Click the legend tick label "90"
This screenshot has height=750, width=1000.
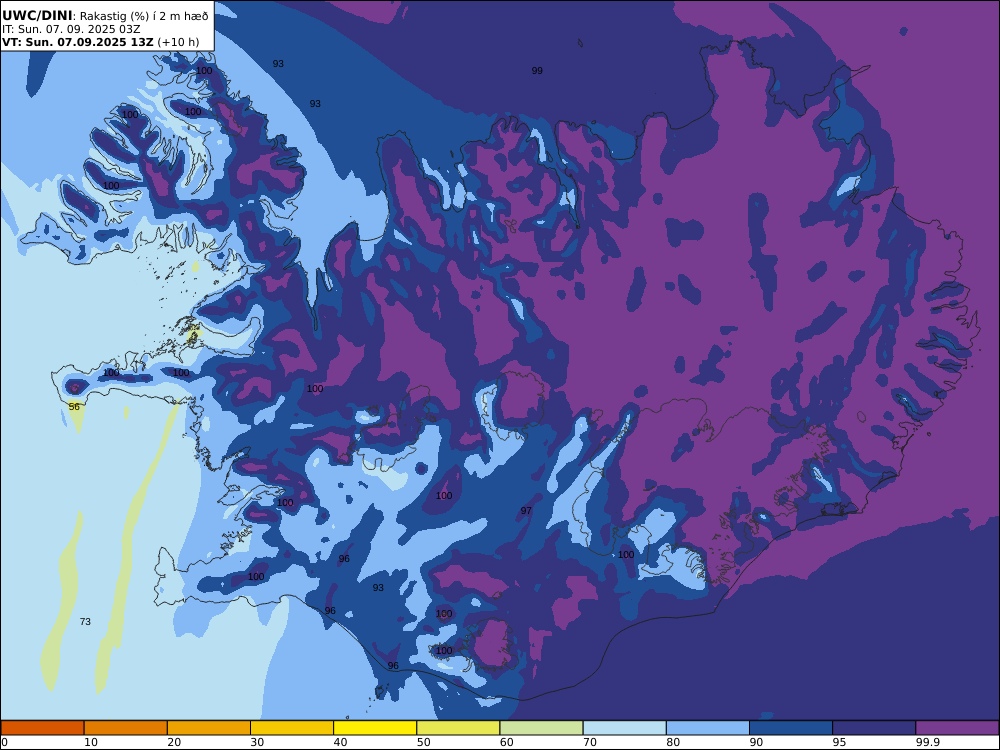[x=756, y=742]
